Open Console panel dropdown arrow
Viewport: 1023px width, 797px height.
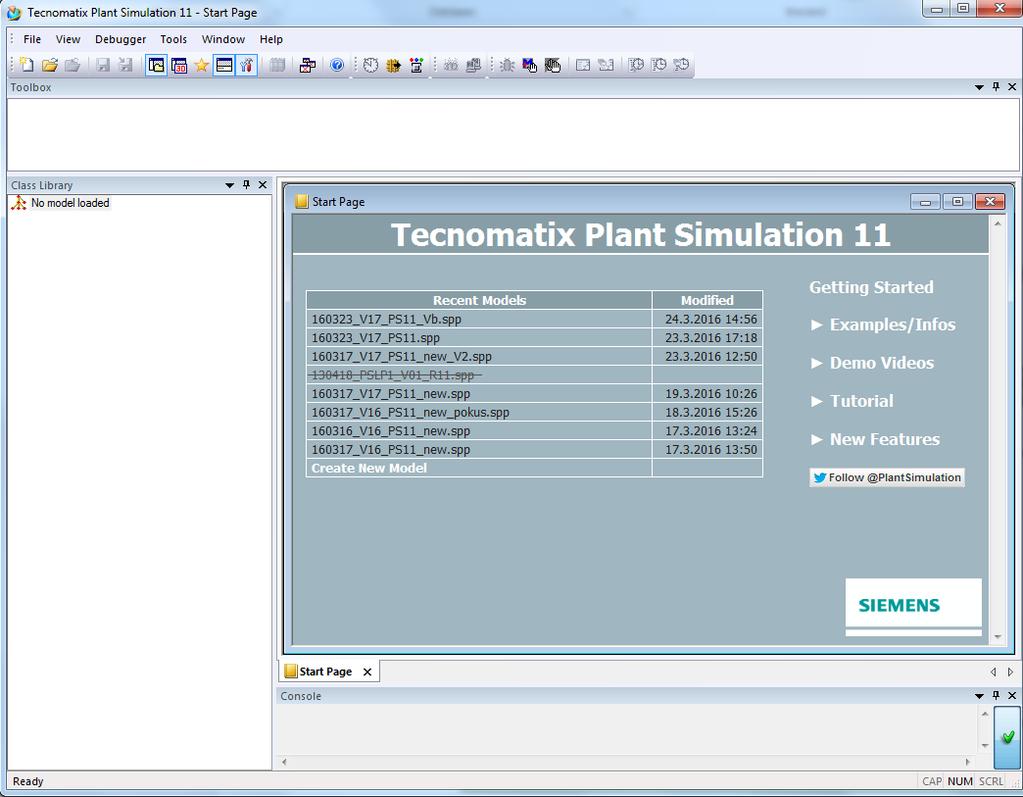(x=979, y=697)
